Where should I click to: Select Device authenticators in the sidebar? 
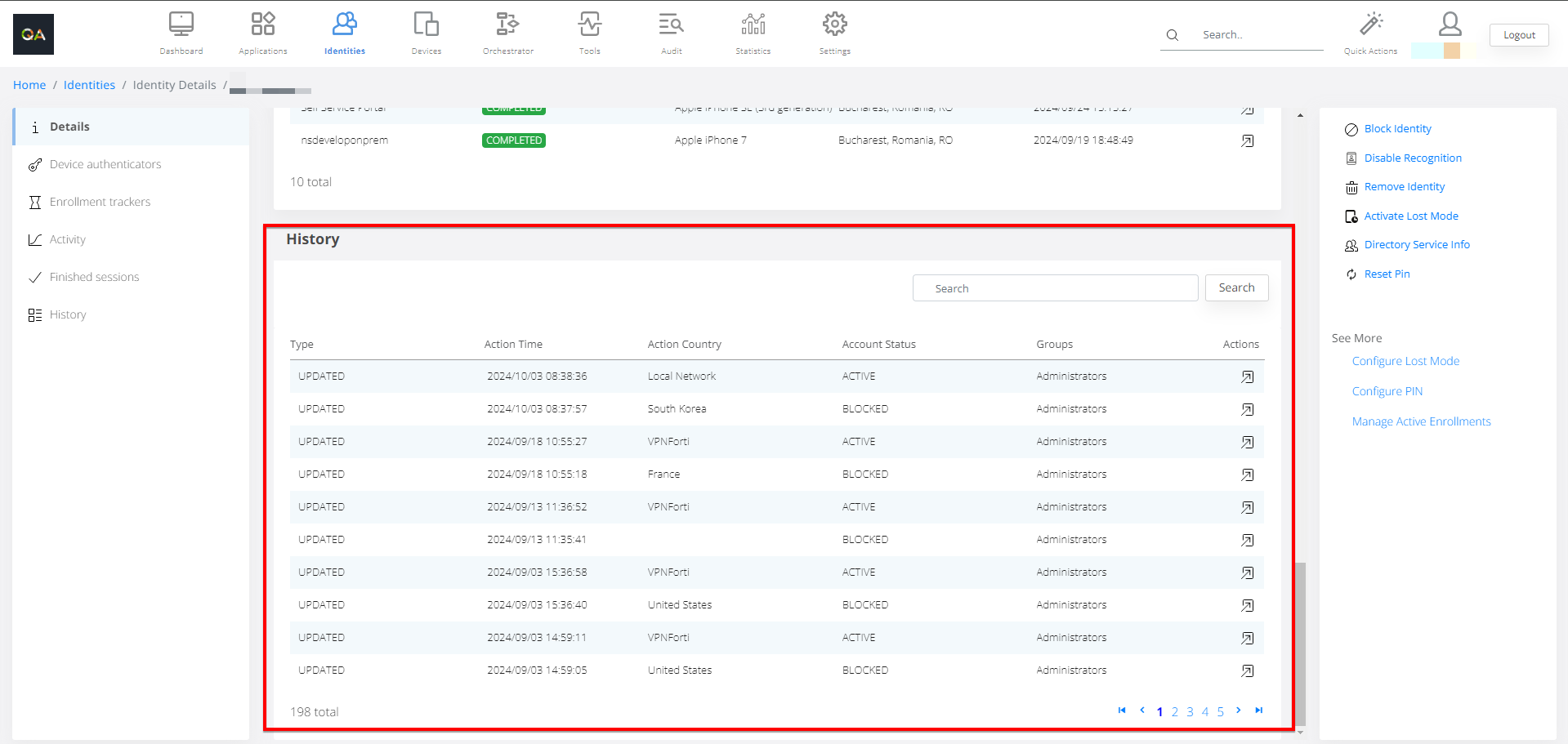[x=105, y=164]
